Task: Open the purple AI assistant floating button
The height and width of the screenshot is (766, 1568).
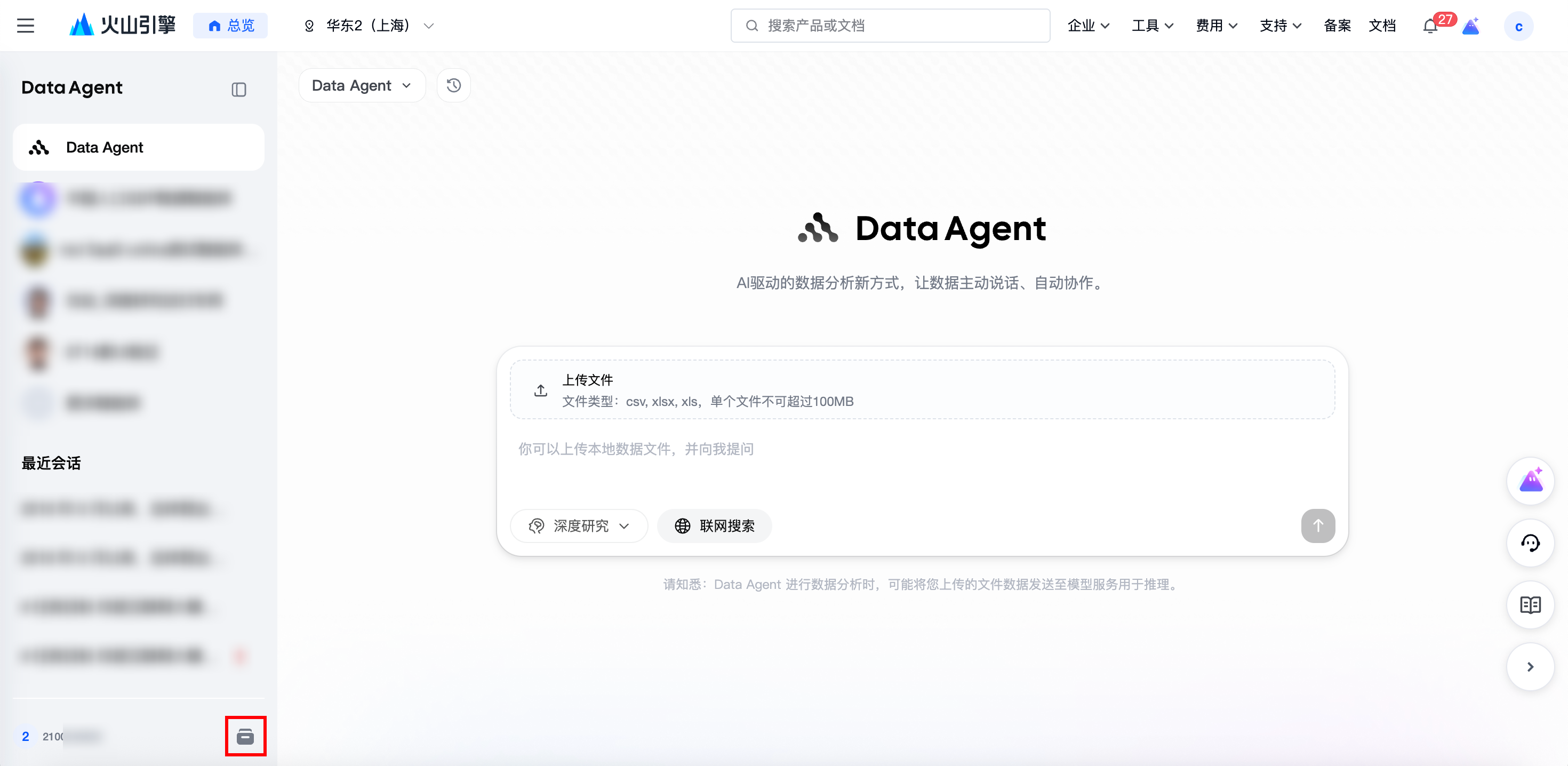Action: (x=1530, y=481)
